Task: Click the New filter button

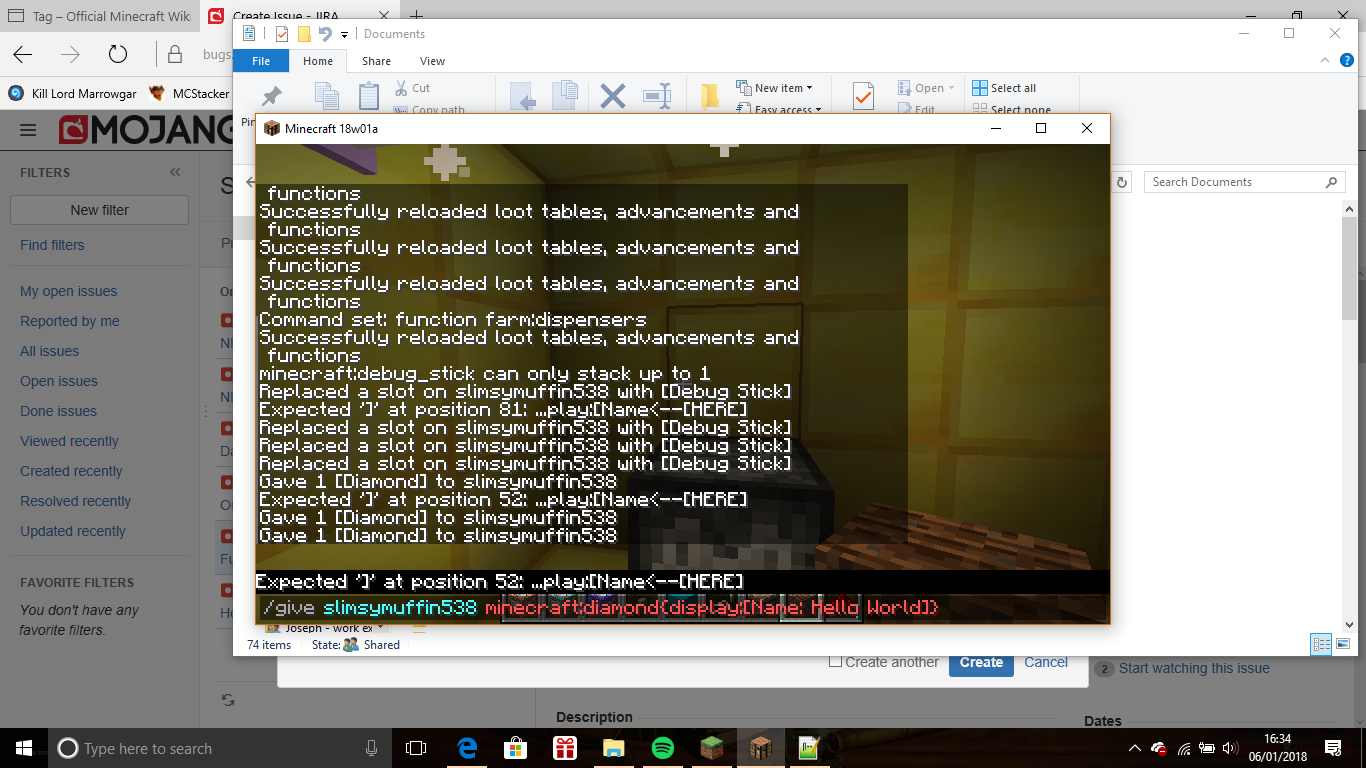Action: (100, 210)
